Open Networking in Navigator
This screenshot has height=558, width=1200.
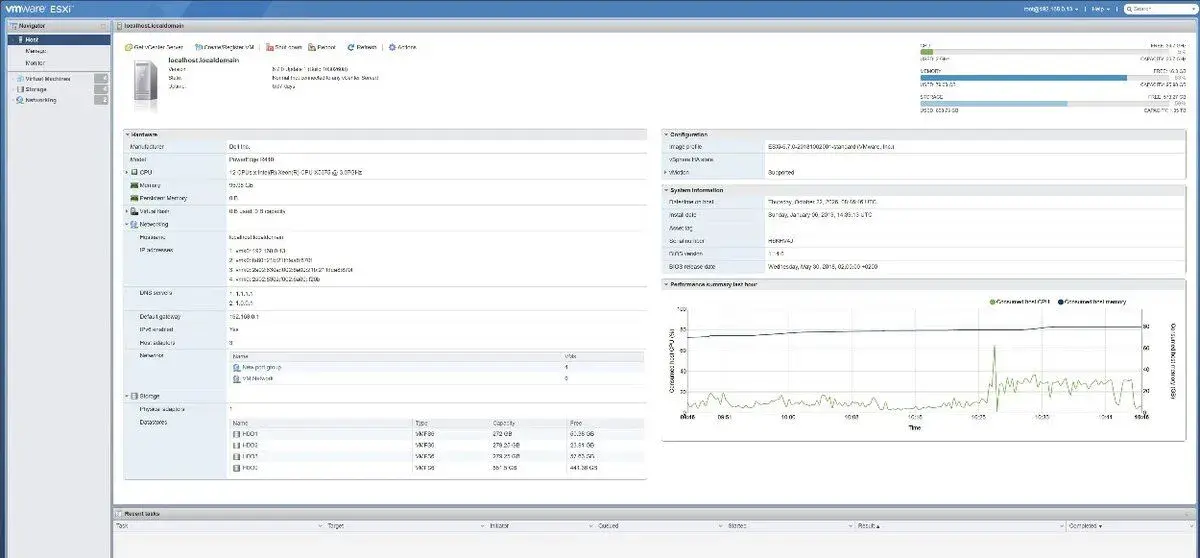click(x=41, y=100)
